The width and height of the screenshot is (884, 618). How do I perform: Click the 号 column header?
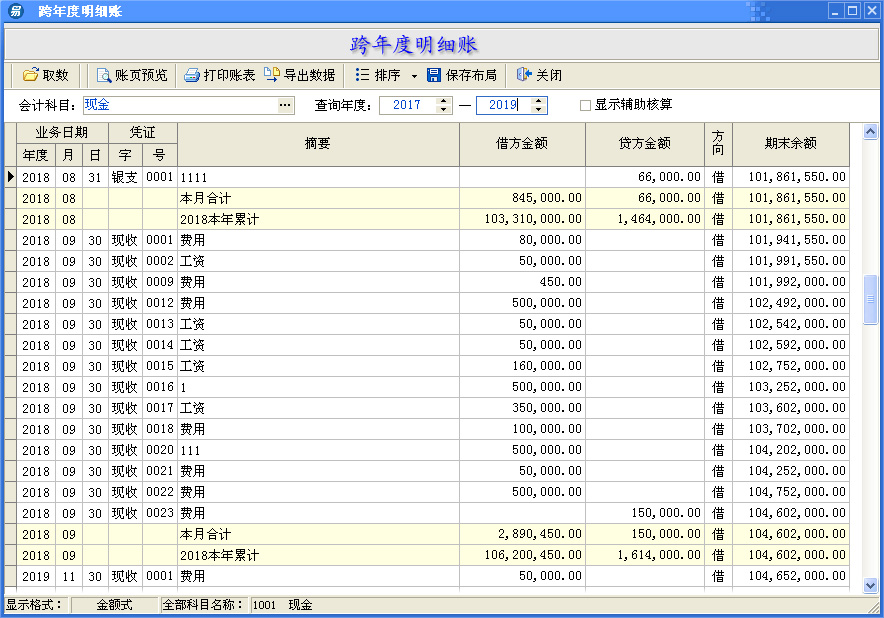point(160,155)
